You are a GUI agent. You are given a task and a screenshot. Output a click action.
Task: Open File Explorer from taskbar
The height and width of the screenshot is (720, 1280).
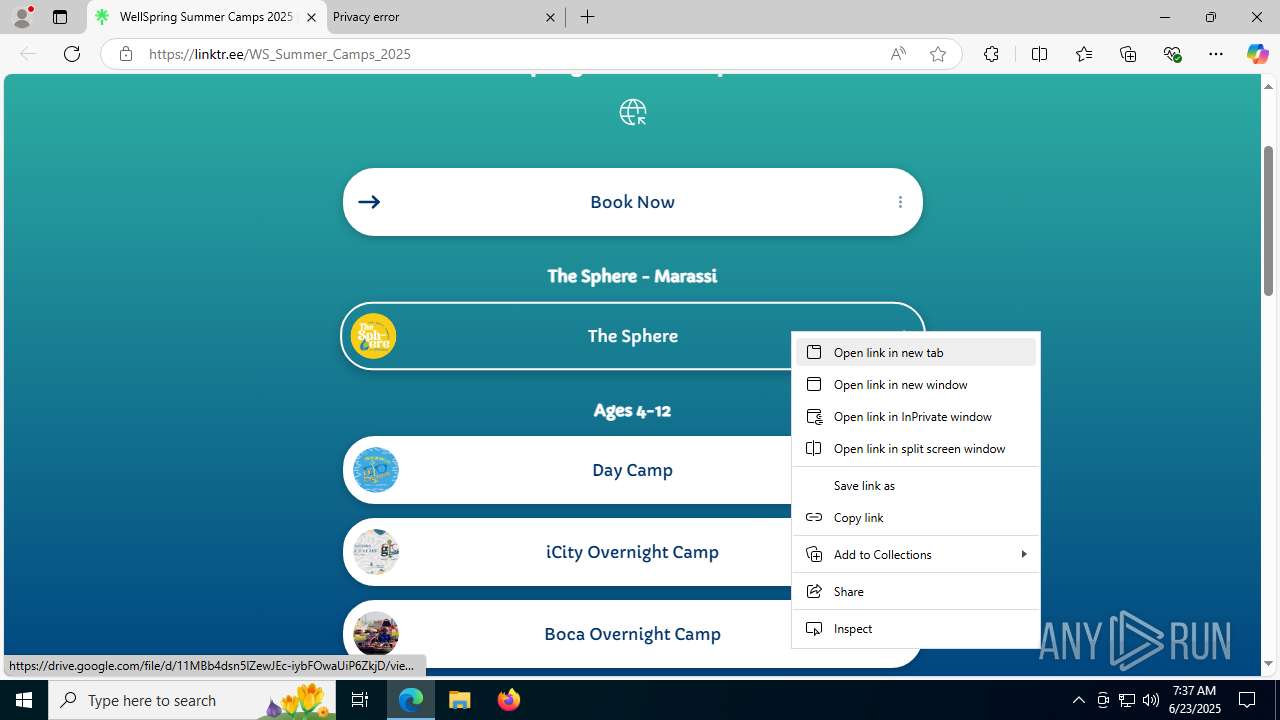click(x=460, y=700)
